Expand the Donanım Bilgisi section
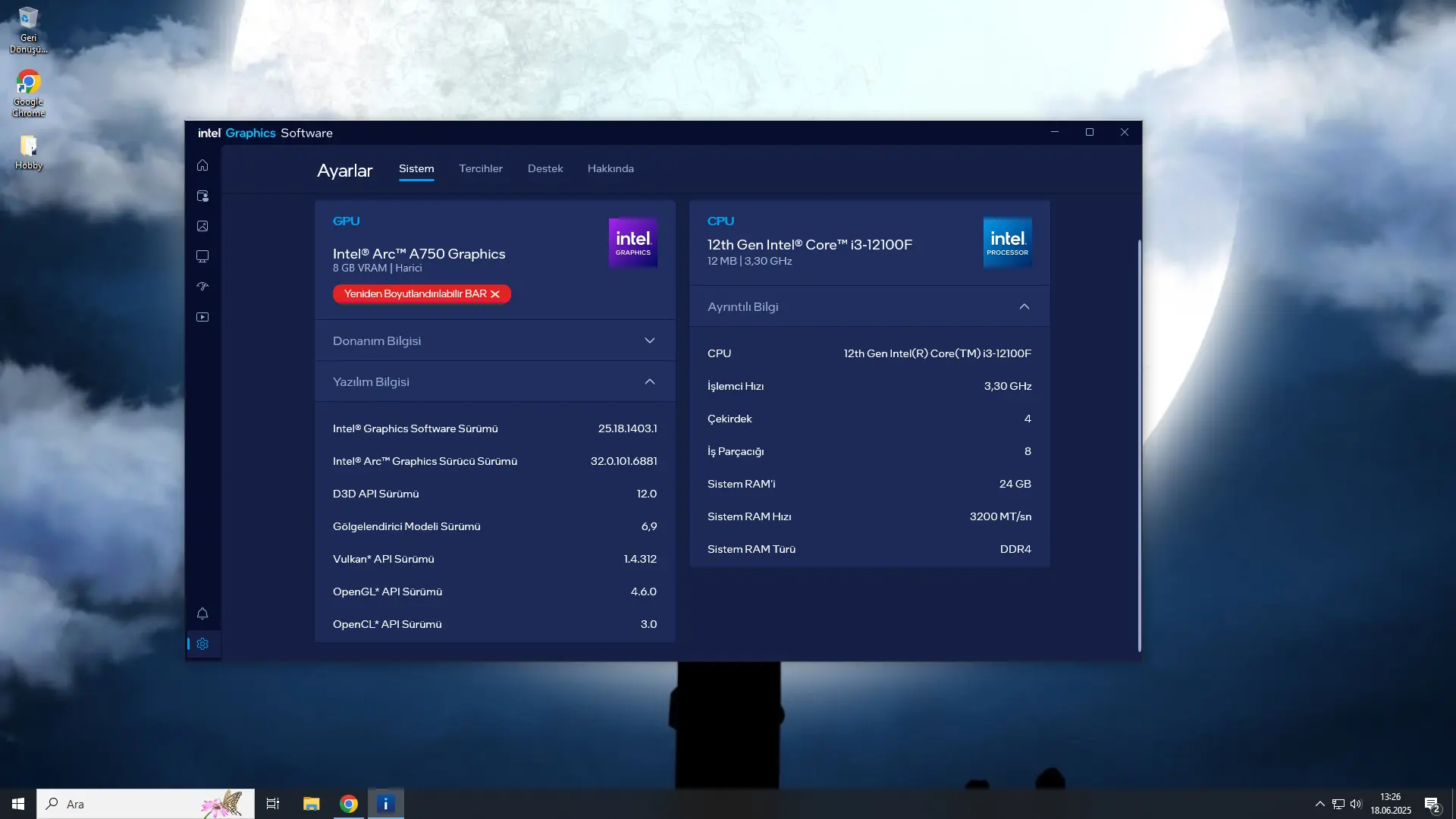 pyautogui.click(x=494, y=340)
